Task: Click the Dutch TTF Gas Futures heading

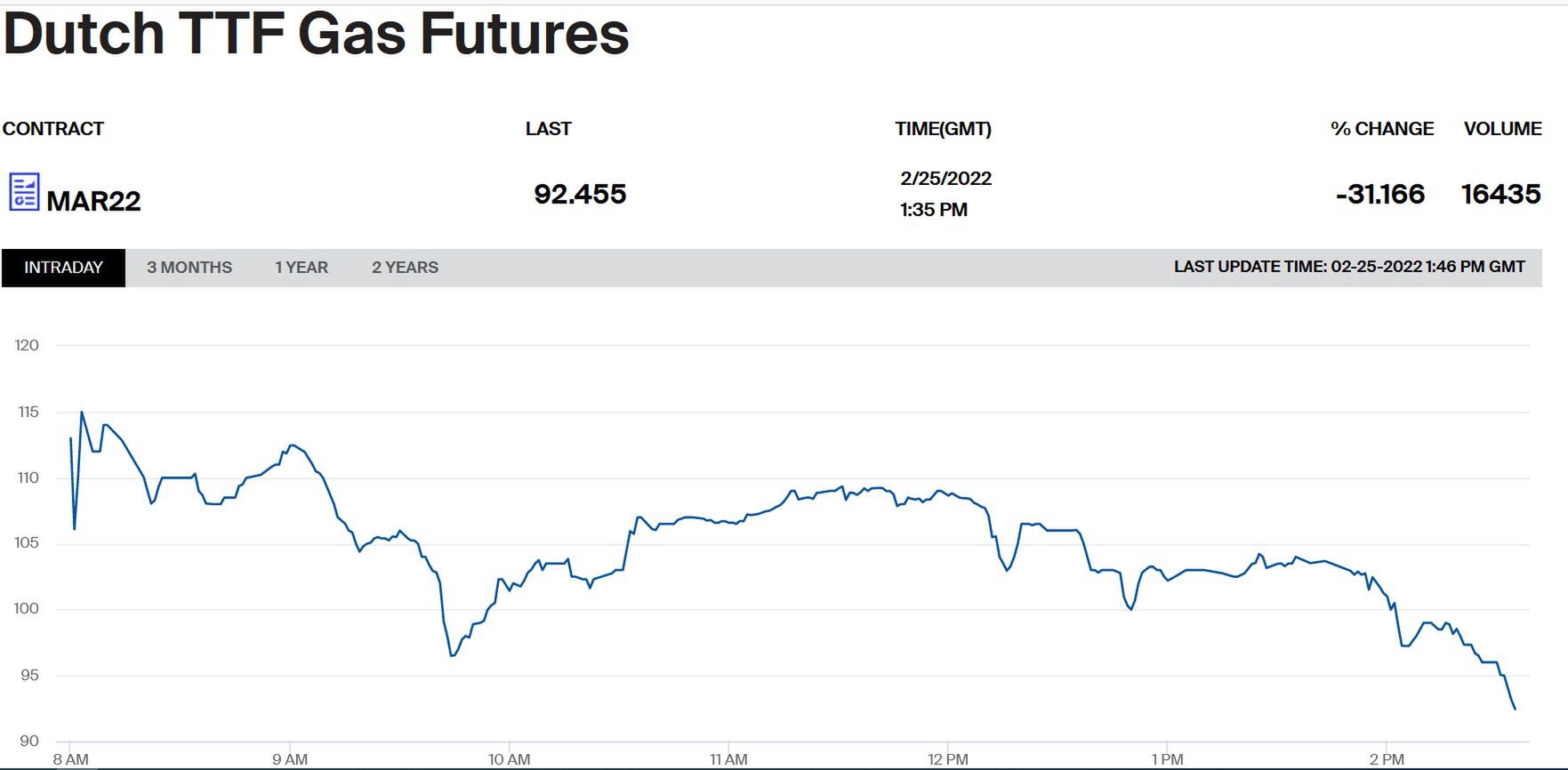Action: coord(317,34)
